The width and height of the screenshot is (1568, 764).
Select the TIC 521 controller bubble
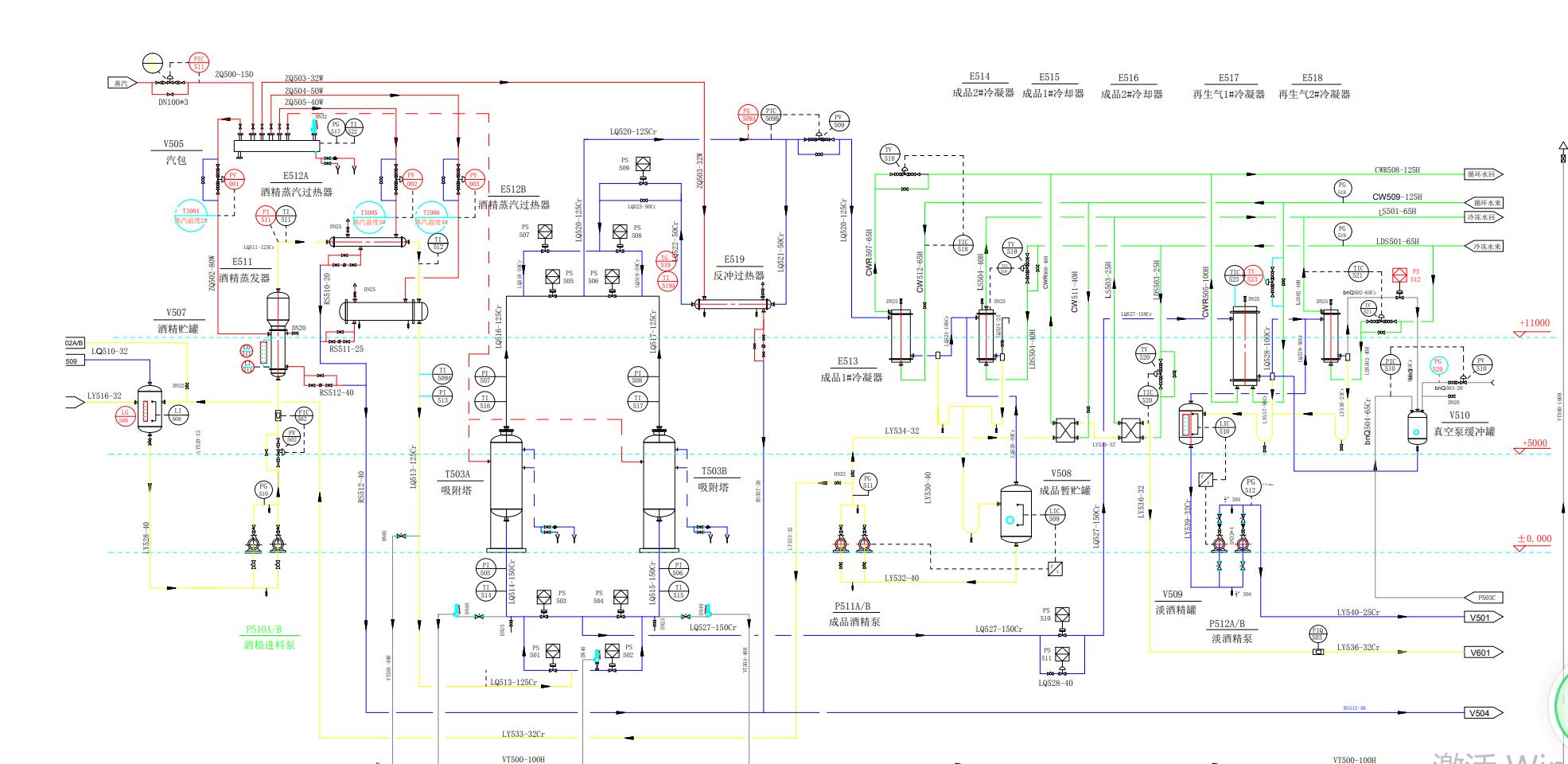(x=1358, y=271)
